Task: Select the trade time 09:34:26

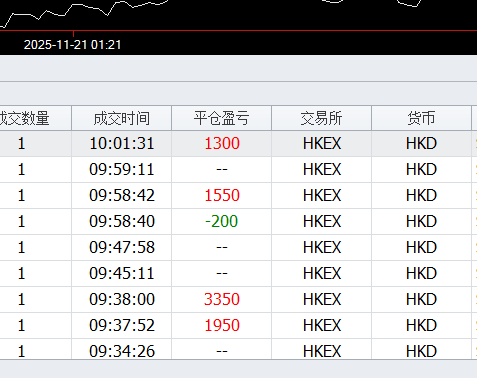Action: point(122,351)
